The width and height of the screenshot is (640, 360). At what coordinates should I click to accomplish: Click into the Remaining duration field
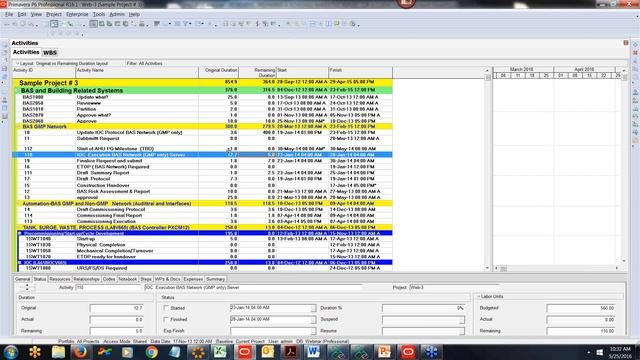click(116, 331)
